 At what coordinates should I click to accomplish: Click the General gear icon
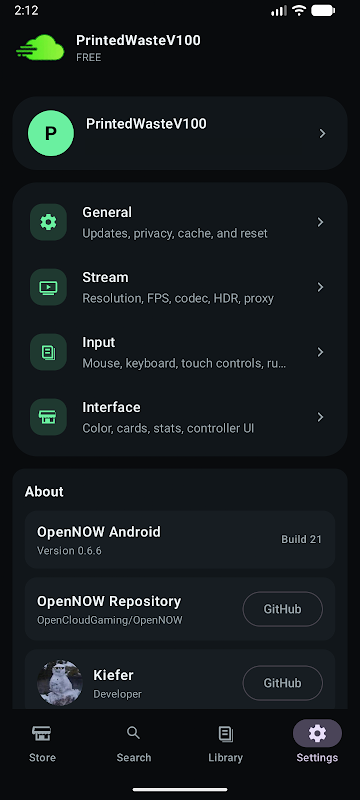point(48,222)
